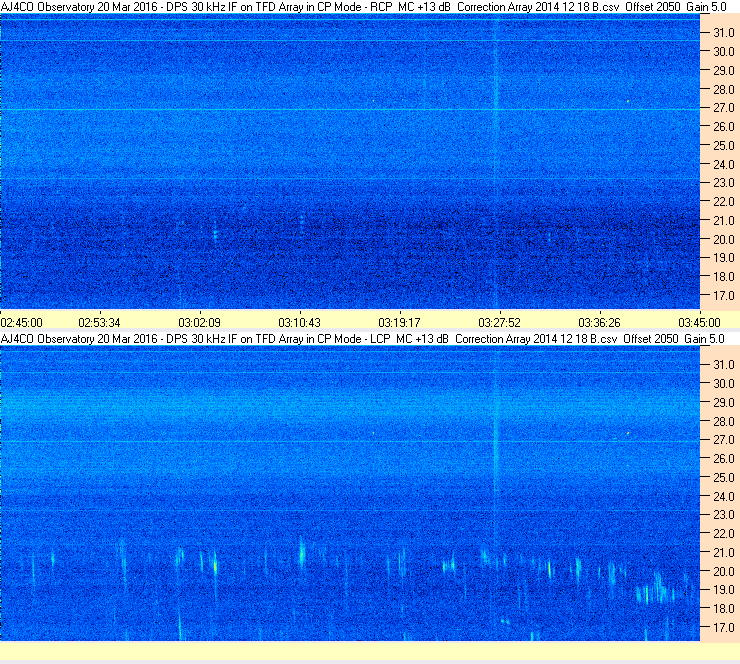The image size is (740, 664).
Task: Click the 03:27:52 time axis label
Action: [499, 323]
